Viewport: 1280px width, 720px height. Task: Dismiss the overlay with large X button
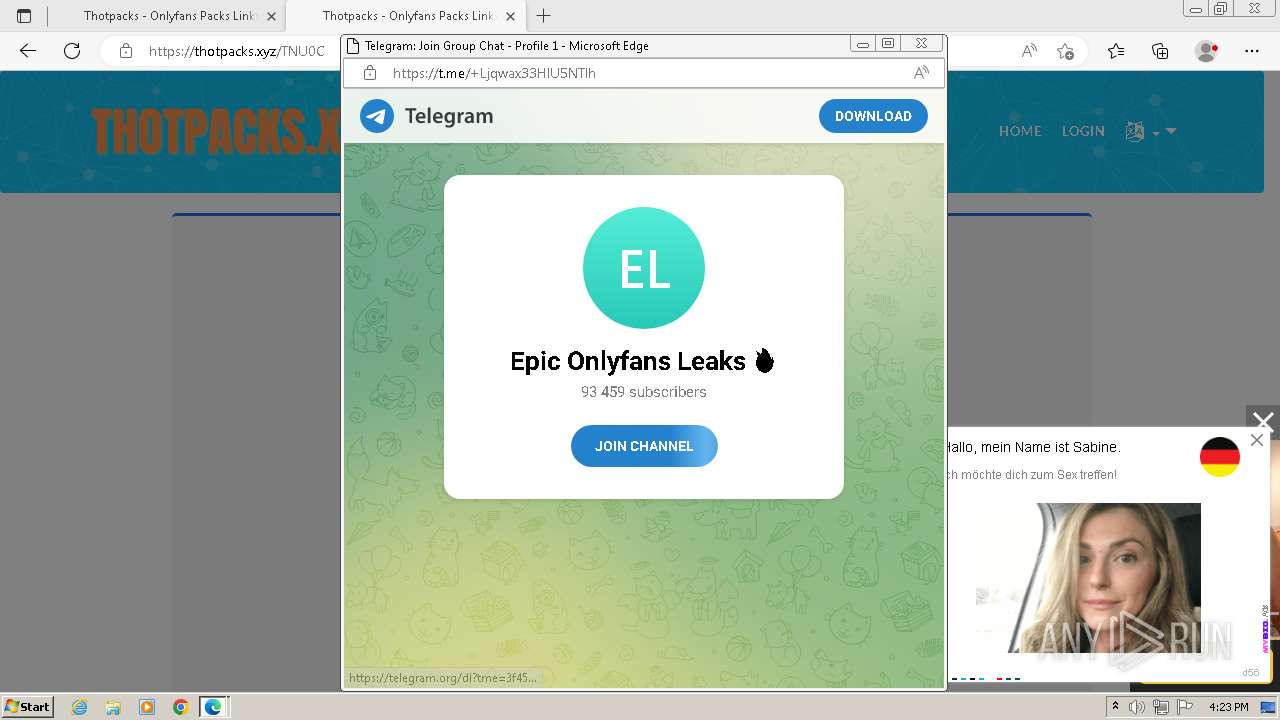pyautogui.click(x=1263, y=422)
